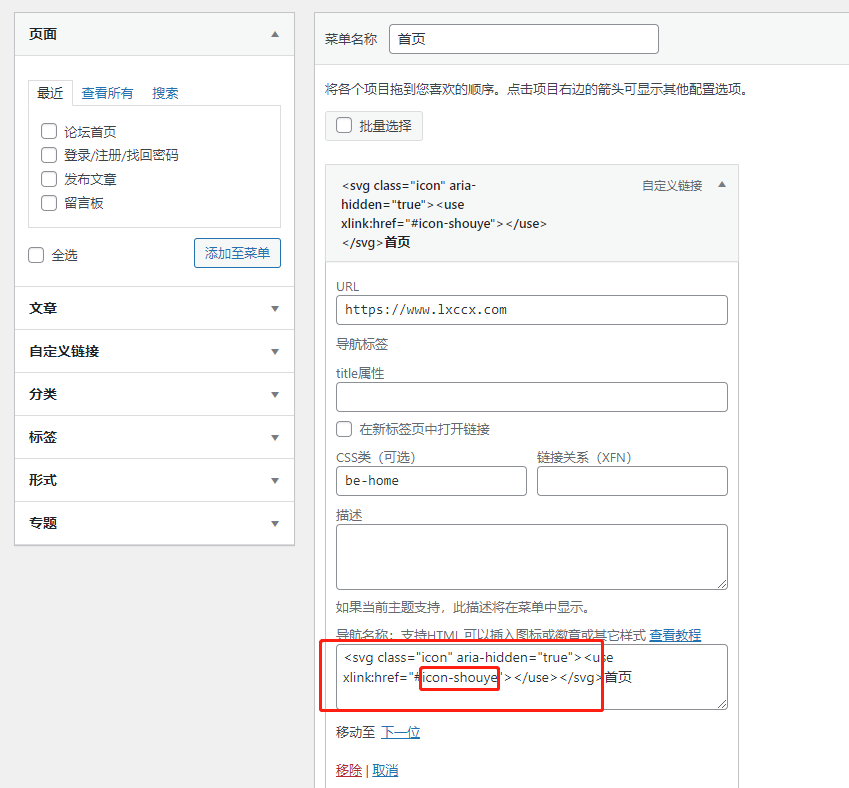
Task: Toggle 在新标签页中打开链接 option
Action: coord(344,429)
